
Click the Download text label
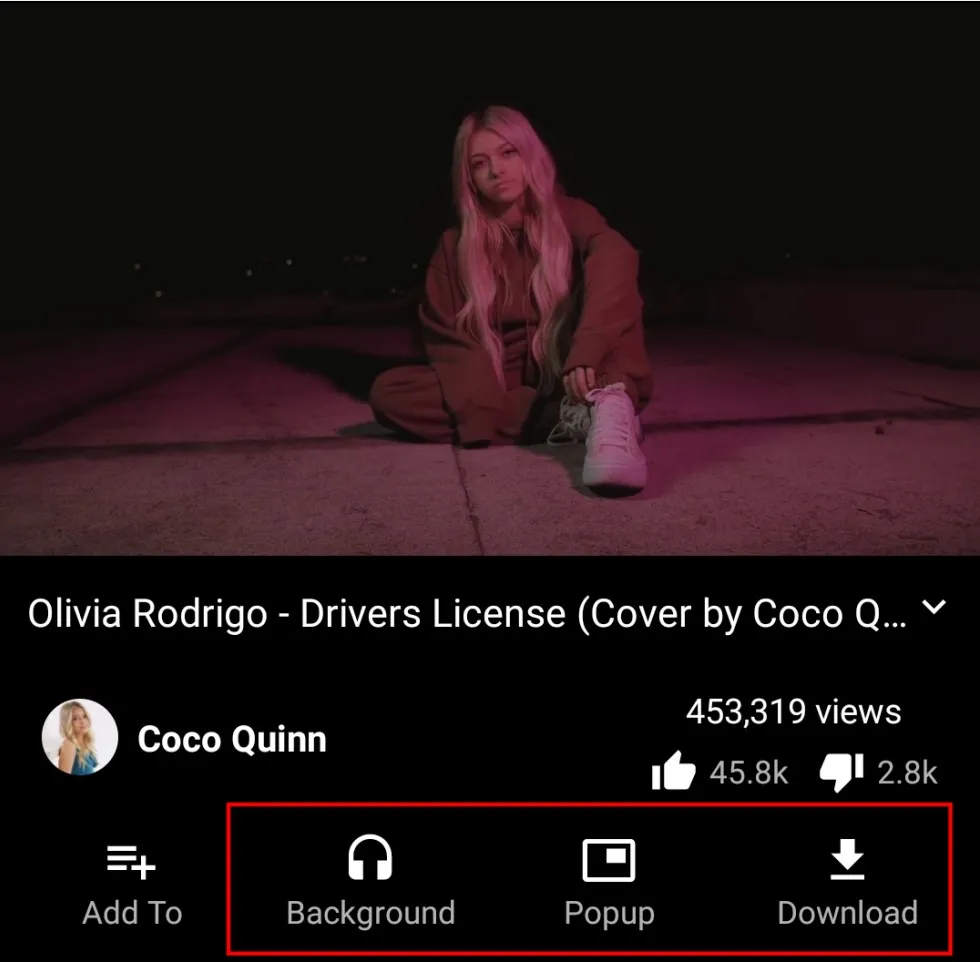[x=848, y=913]
